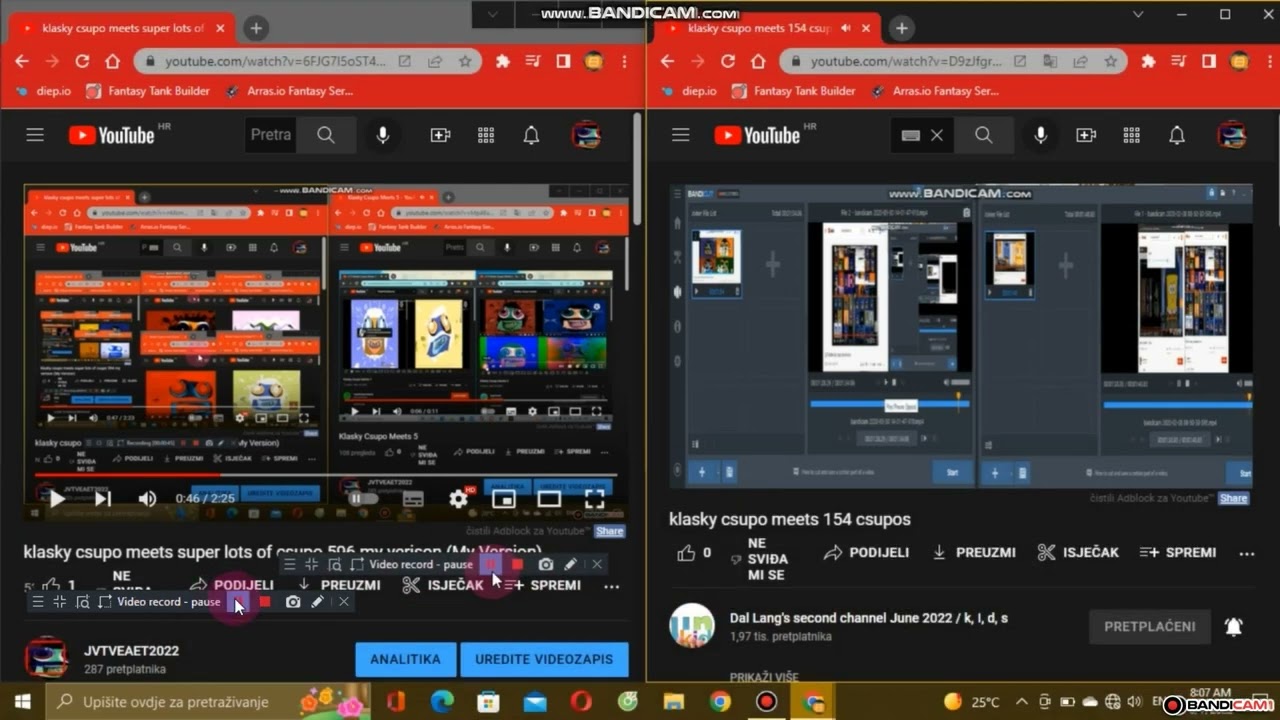Click red stop on upper Bandicam bar
1280x720 pixels.
pyautogui.click(x=517, y=564)
